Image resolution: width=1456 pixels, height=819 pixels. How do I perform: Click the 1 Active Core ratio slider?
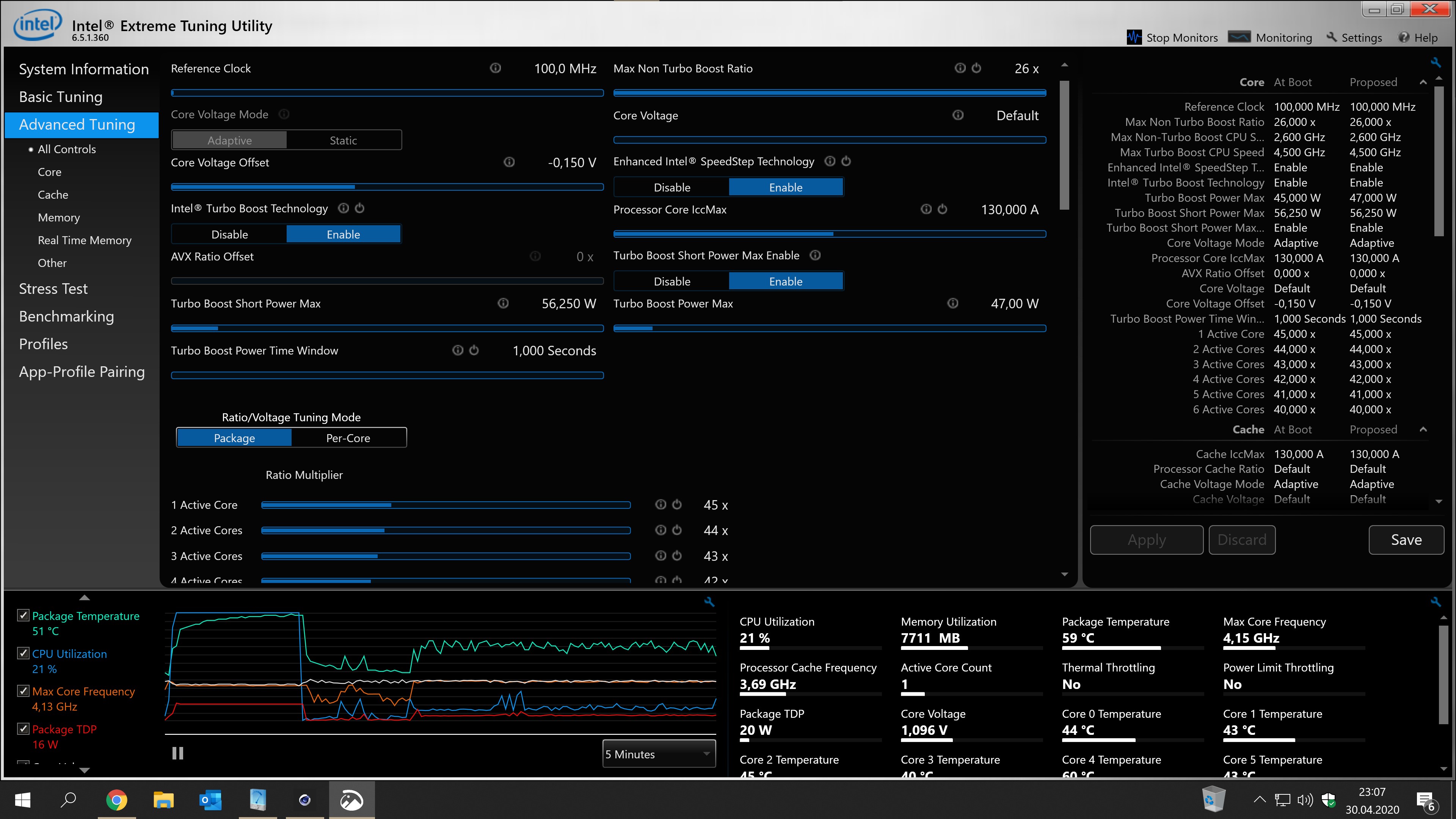[x=446, y=505]
